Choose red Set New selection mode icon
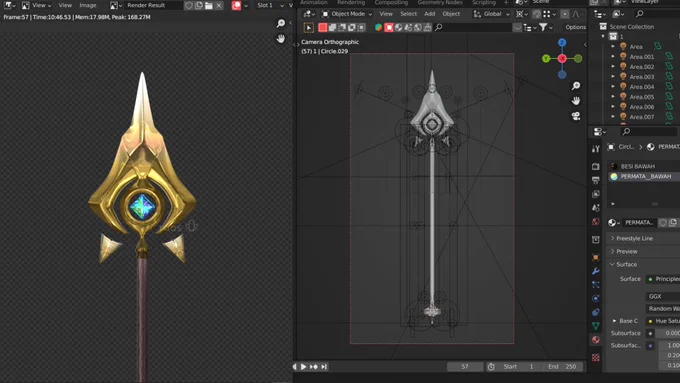 click(x=323, y=27)
